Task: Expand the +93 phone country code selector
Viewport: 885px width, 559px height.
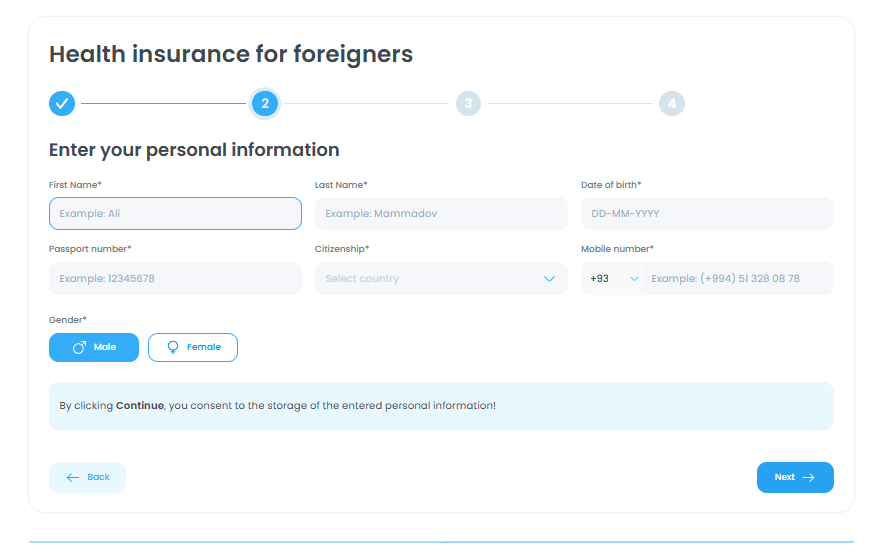Action: coord(614,279)
